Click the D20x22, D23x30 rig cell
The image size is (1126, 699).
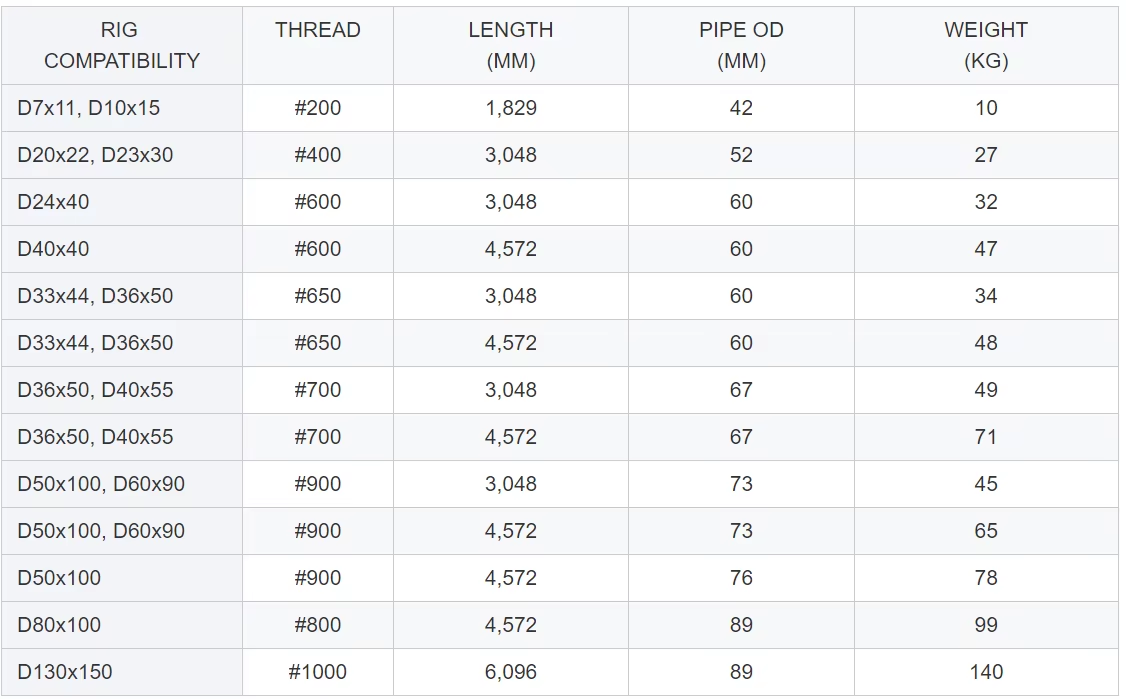(95, 155)
